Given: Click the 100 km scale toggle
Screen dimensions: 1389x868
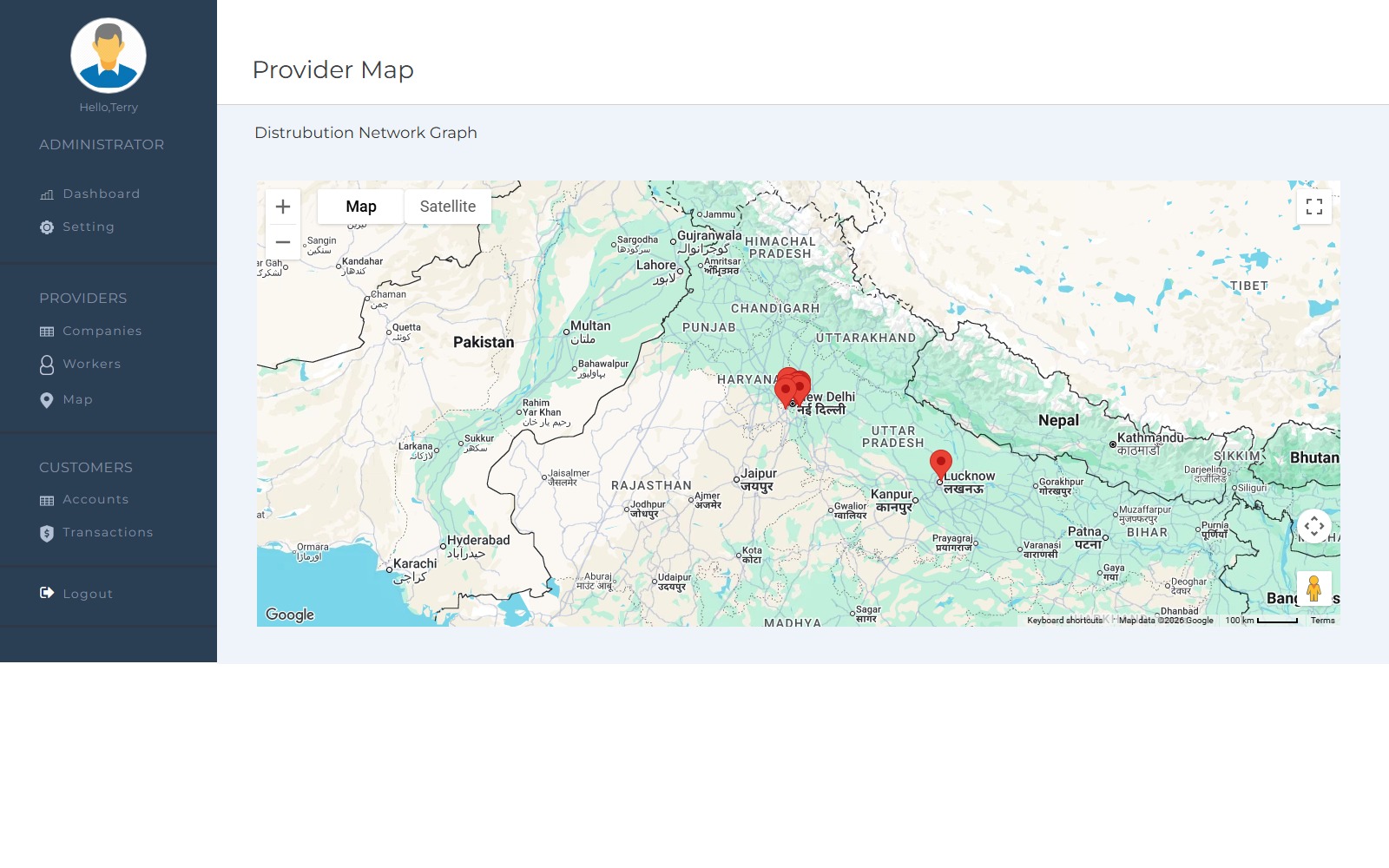Looking at the screenshot, I should point(1261,621).
